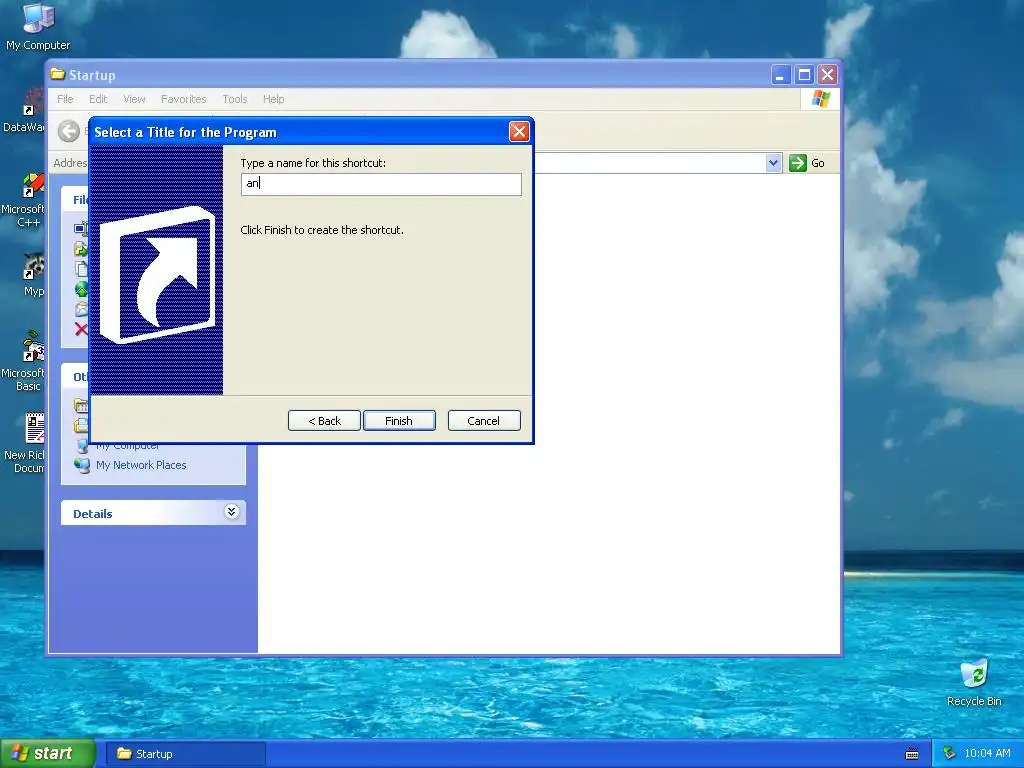The image size is (1024, 768).
Task: Click the red X delete icon in task pane
Action: pyautogui.click(x=81, y=328)
